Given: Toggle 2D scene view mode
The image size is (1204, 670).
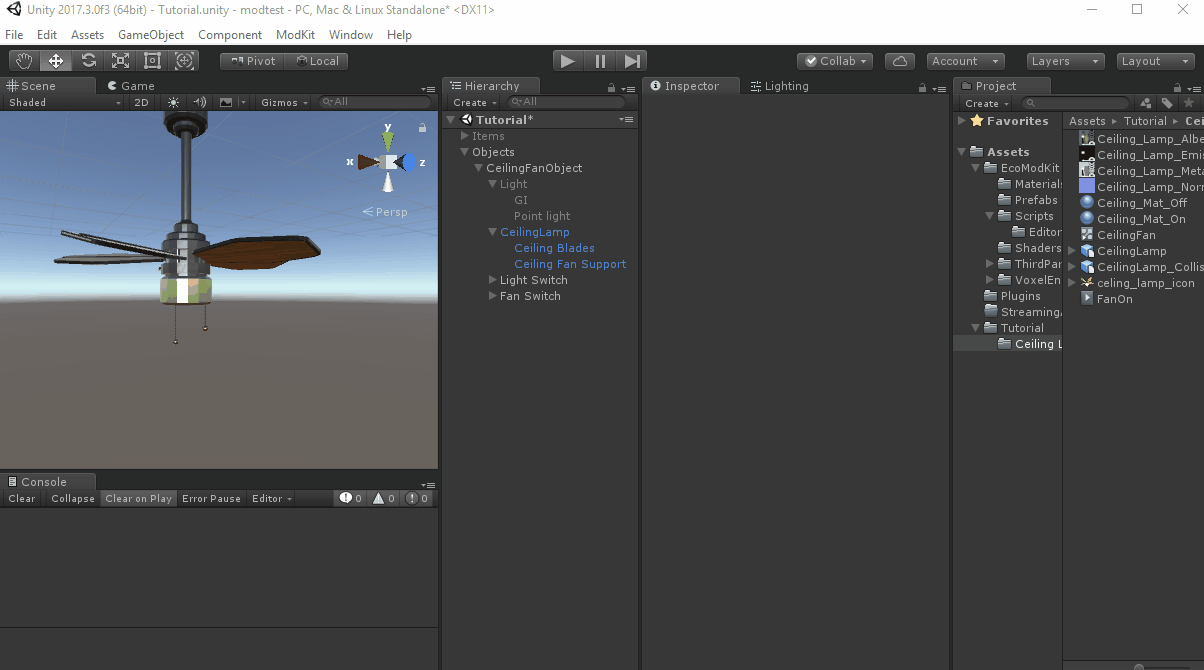Looking at the screenshot, I should 142,102.
